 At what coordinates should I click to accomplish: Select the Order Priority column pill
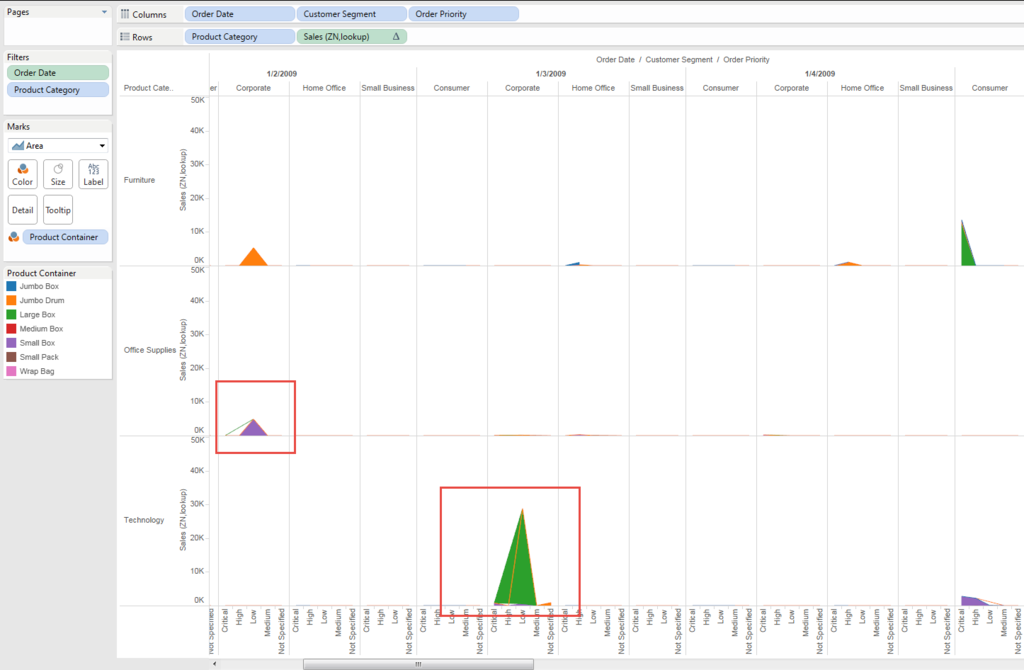[464, 14]
